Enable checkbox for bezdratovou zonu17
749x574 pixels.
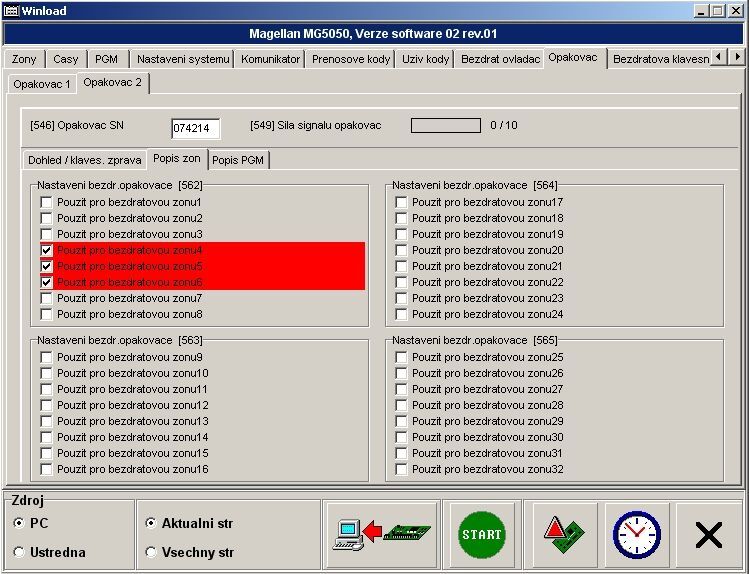coord(402,202)
